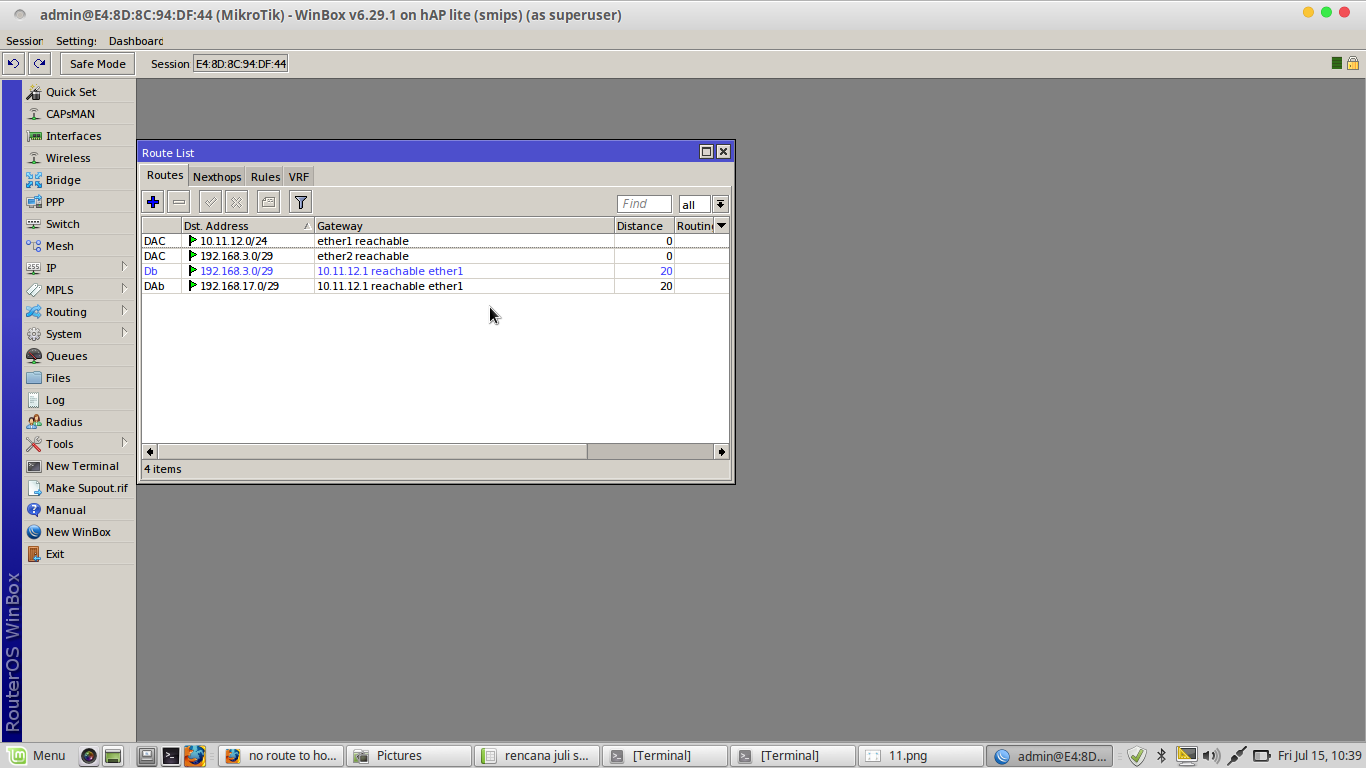Click scroll right arrow in Route List
The image size is (1366, 768).
[721, 452]
